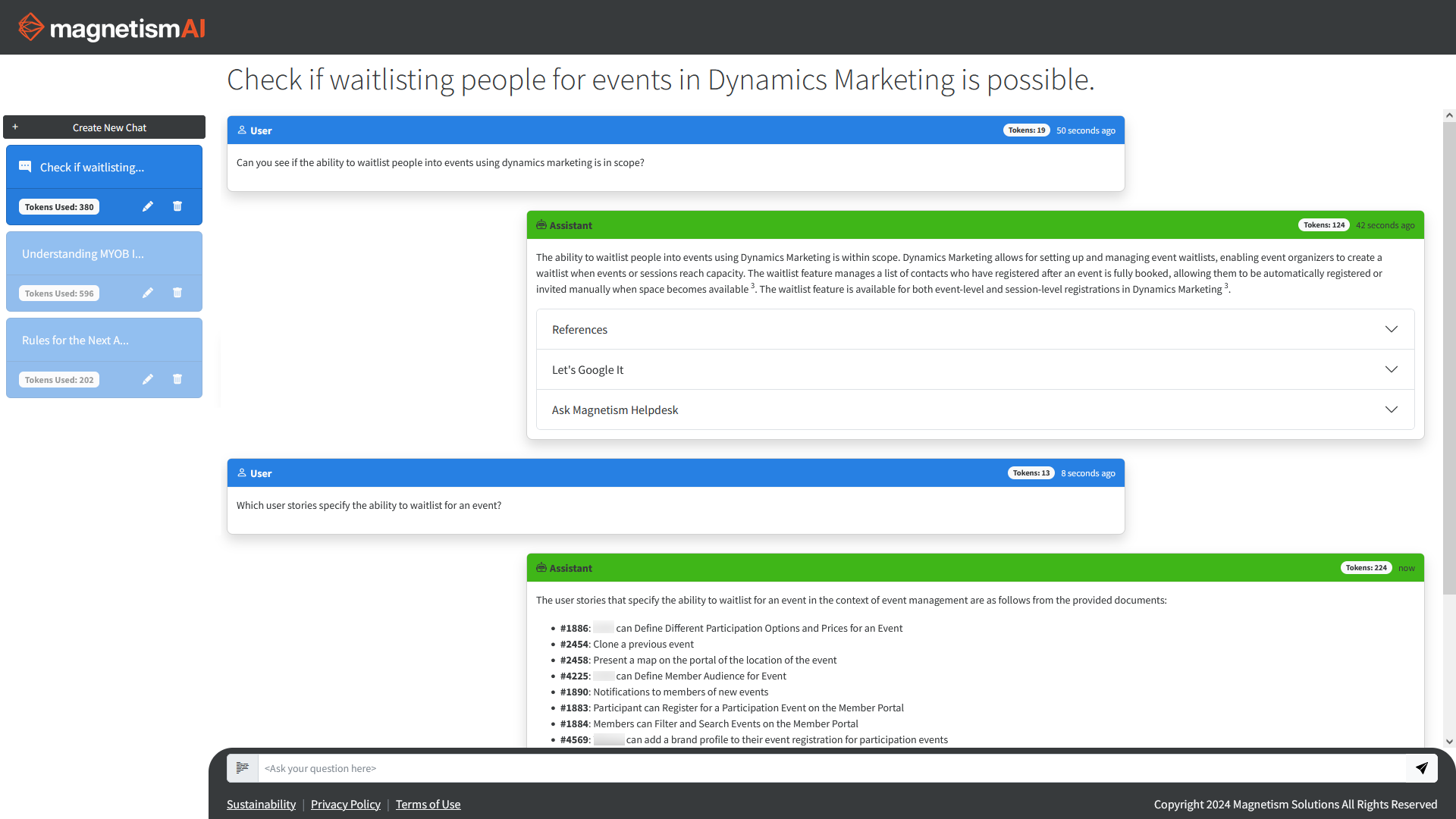Expand the Ask Magnetism Helpdesk section
Viewport: 1456px width, 819px height.
click(975, 409)
